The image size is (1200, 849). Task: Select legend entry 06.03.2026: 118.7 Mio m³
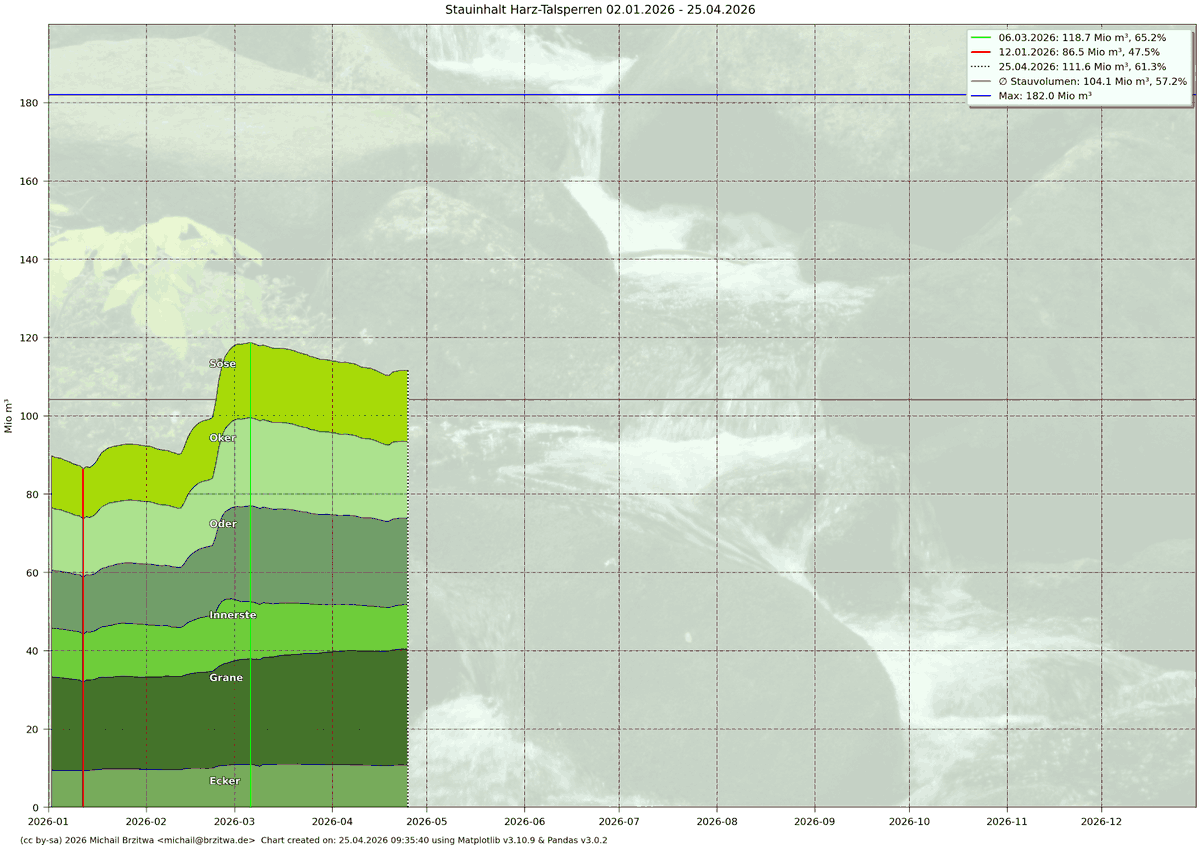[1080, 37]
